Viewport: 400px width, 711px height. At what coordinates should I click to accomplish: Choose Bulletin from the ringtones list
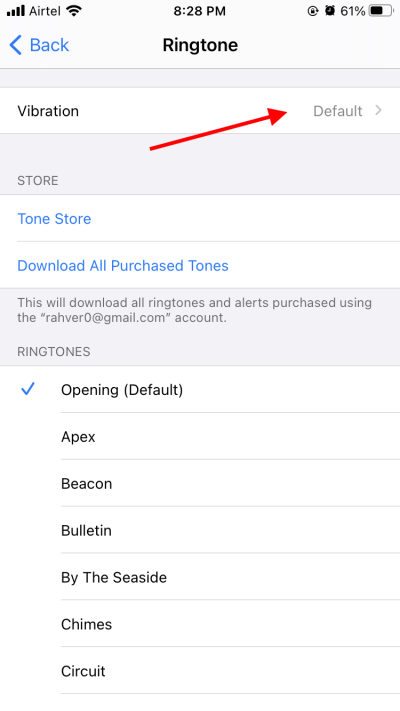click(200, 530)
